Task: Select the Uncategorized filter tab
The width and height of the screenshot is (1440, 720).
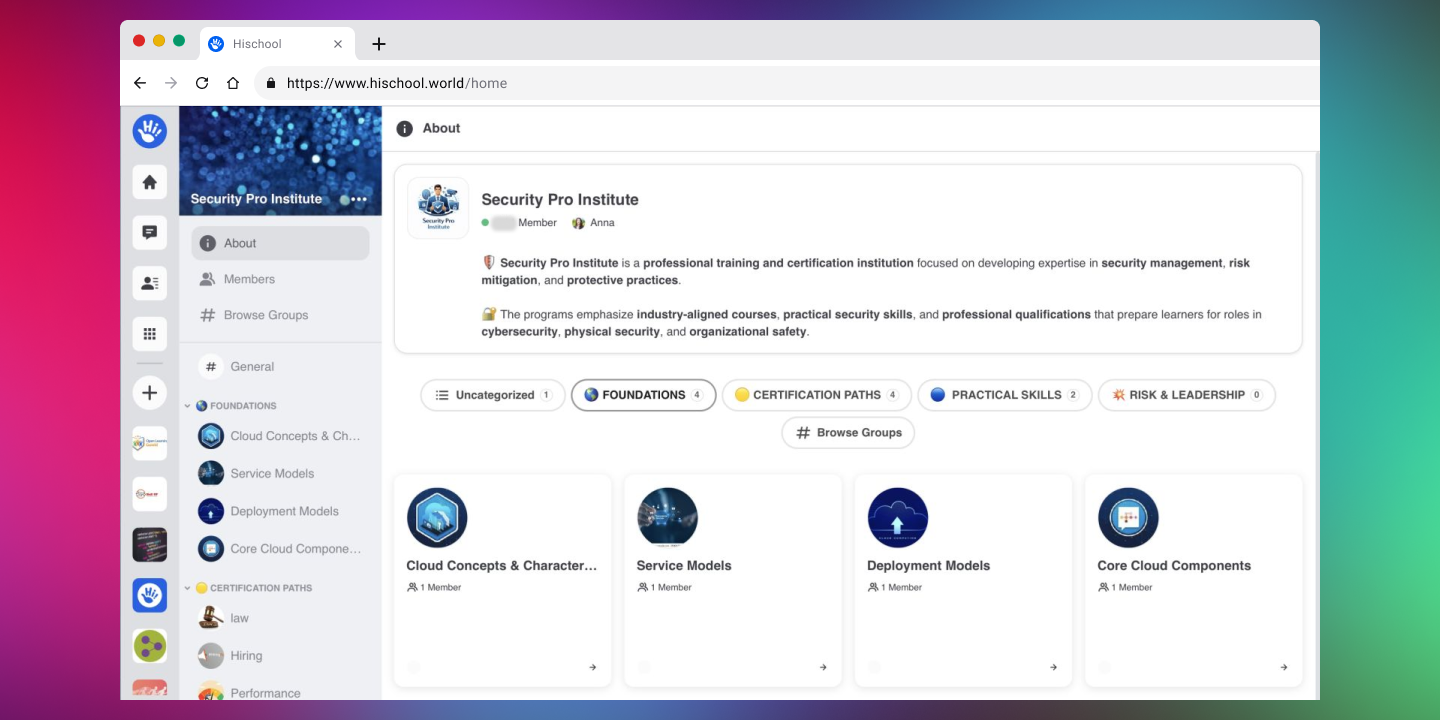Action: pos(493,395)
